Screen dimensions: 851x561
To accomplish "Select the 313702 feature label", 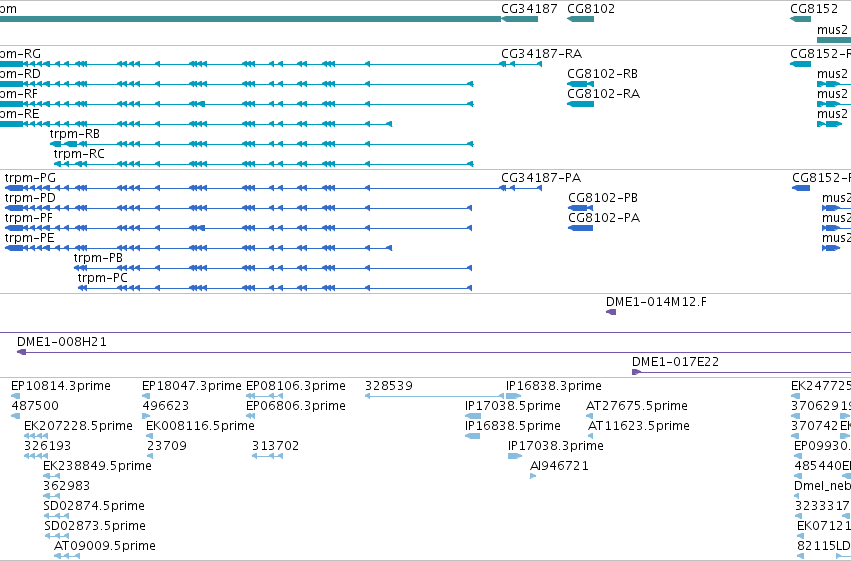I will (275, 447).
